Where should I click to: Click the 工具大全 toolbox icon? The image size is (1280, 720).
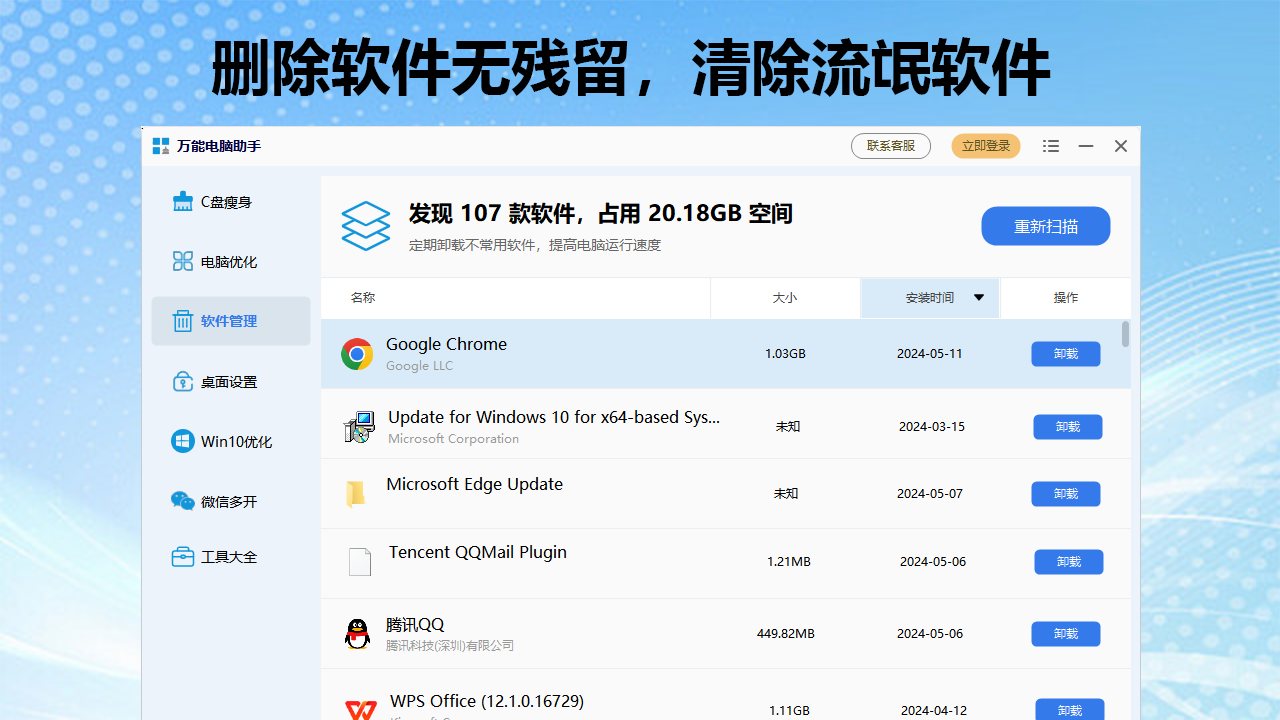point(183,557)
